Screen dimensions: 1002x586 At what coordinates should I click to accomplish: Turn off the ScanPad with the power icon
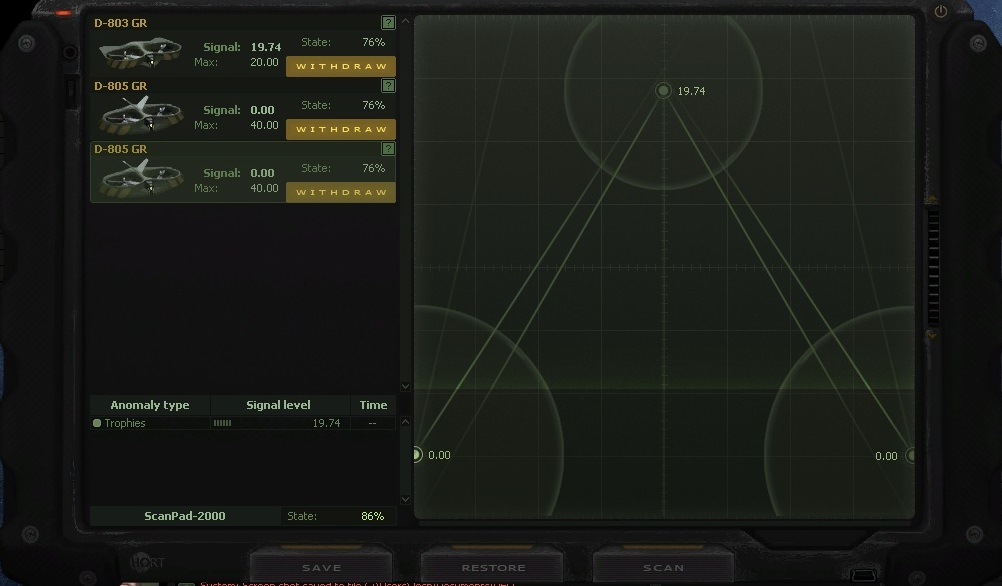[941, 12]
